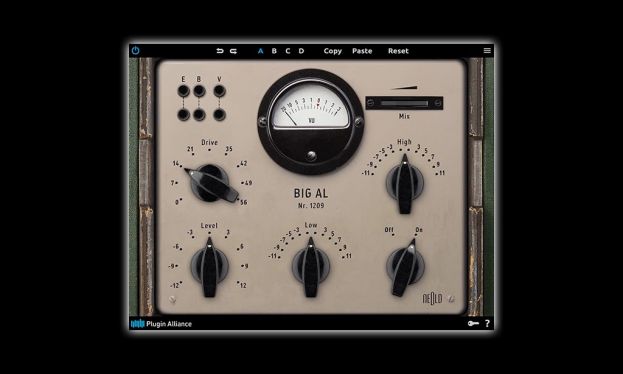This screenshot has height=374, width=623.
Task: Click the Plugin Alliance logo
Action: pos(161,324)
